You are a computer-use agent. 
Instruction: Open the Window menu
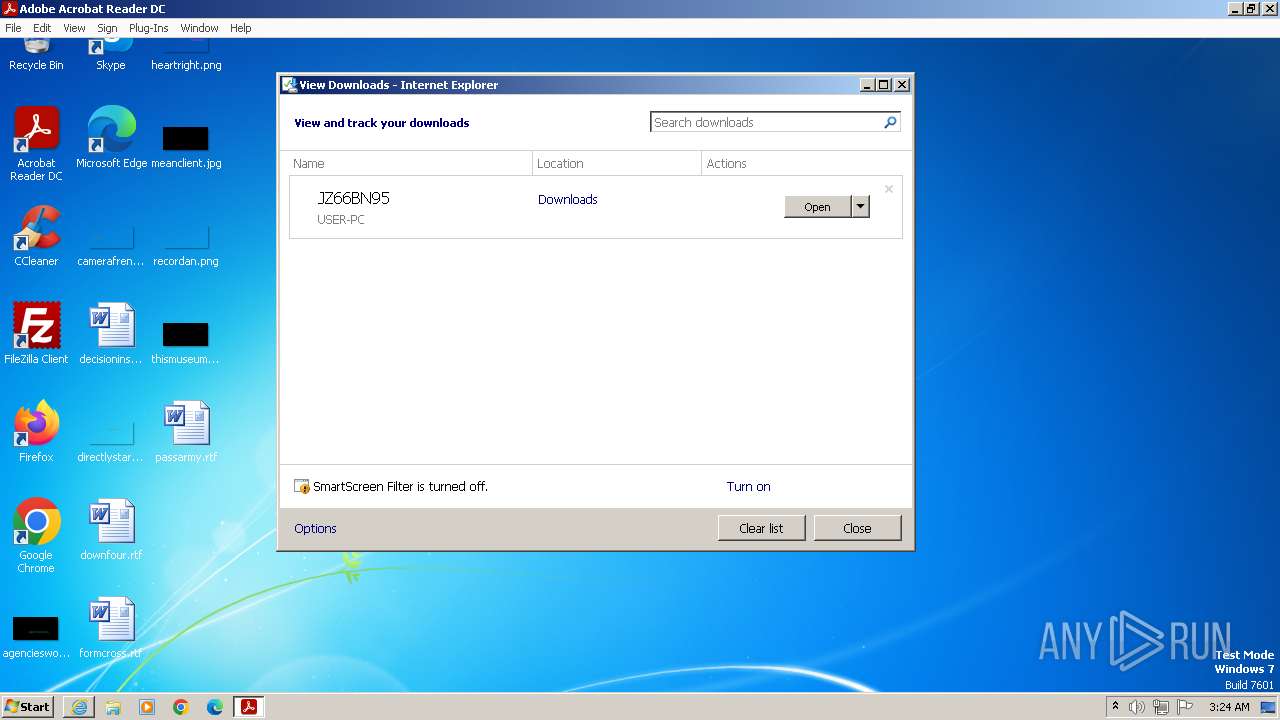click(x=199, y=28)
